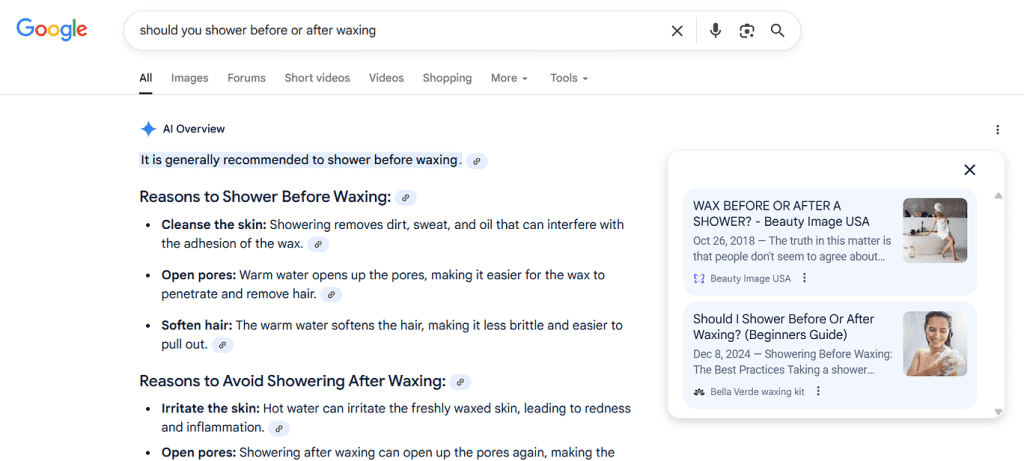Switch to the Forums tab
Image resolution: width=1024 pixels, height=461 pixels.
pyautogui.click(x=246, y=78)
